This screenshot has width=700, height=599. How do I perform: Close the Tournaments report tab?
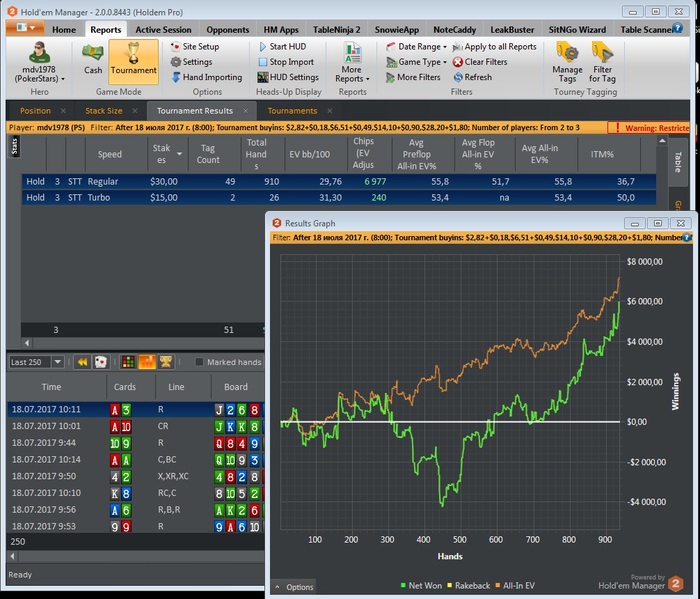(x=329, y=111)
